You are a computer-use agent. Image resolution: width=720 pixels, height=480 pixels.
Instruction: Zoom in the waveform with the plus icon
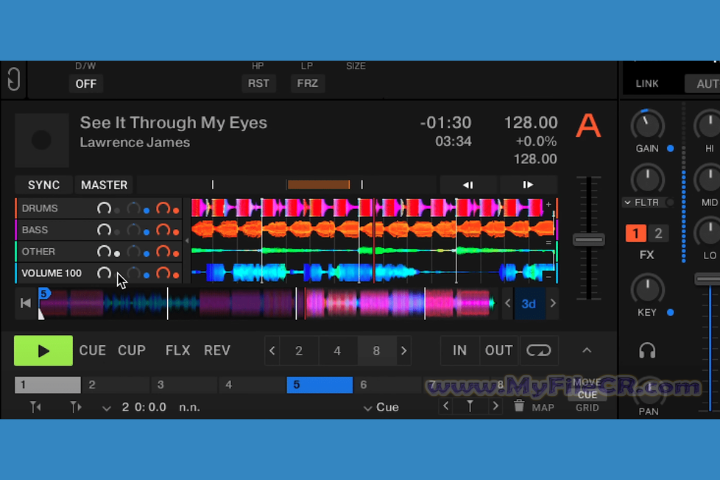[548, 204]
